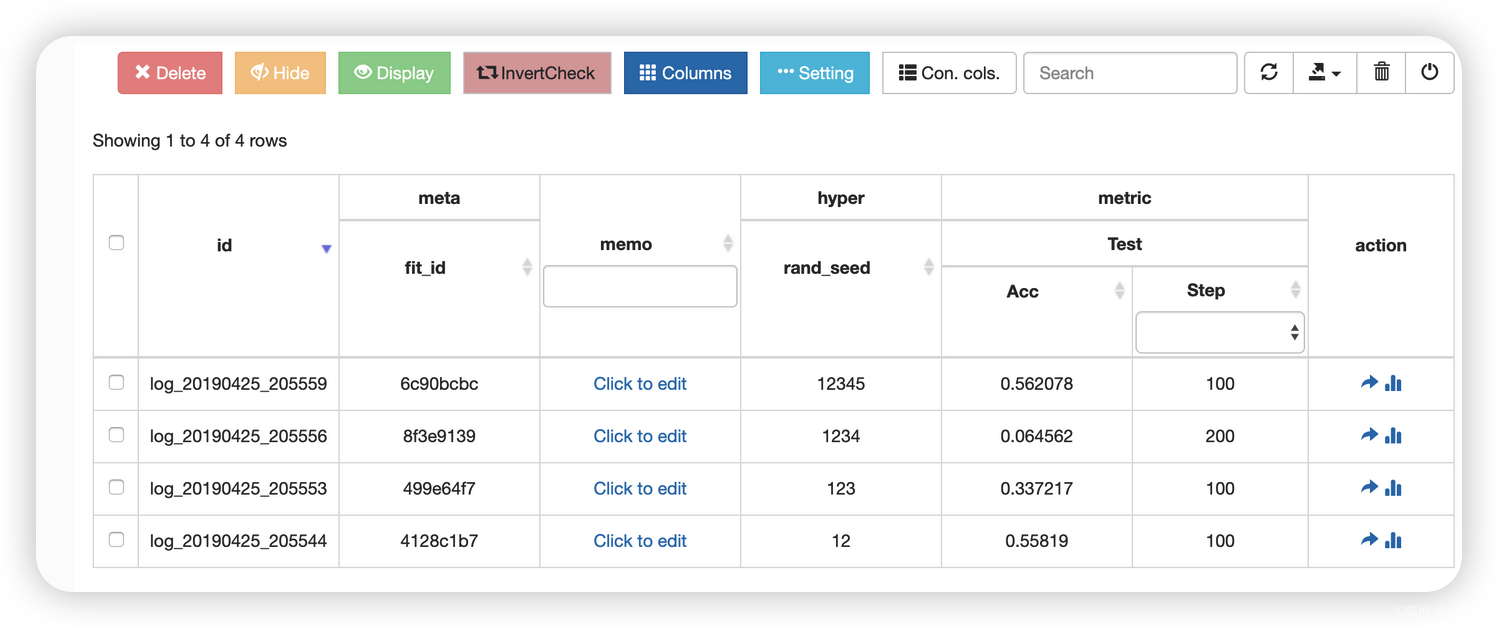Screen dimensions: 1498x628
Task: Click the Acc value 0.562078
Action: (x=1037, y=384)
